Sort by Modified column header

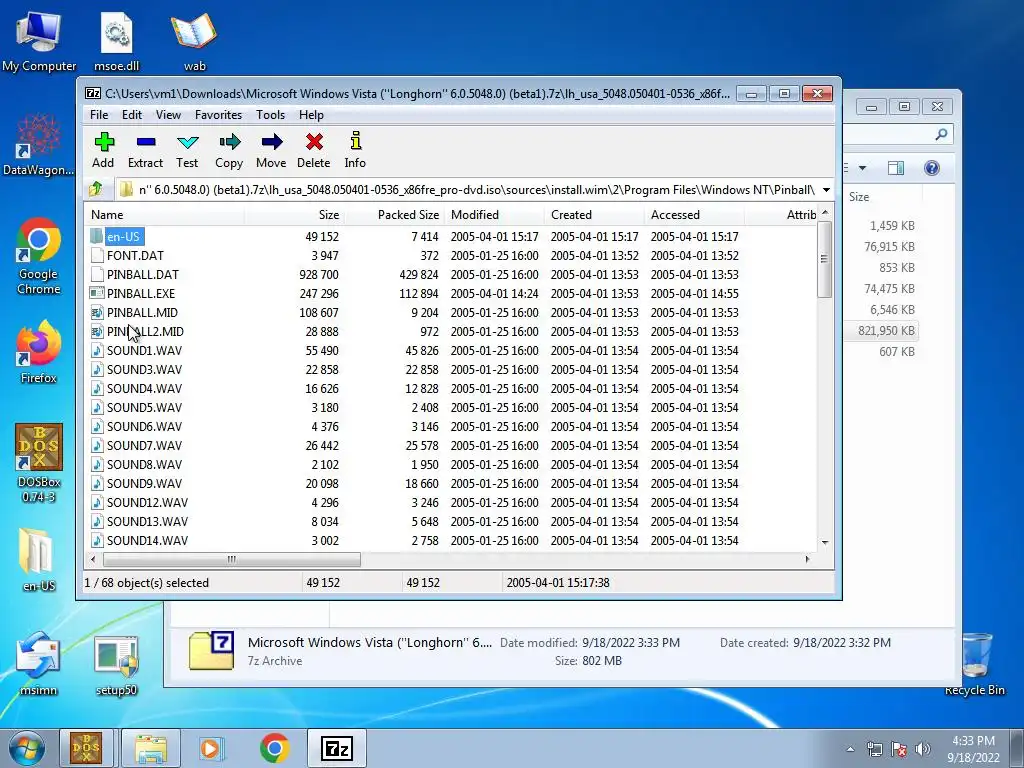(x=494, y=215)
